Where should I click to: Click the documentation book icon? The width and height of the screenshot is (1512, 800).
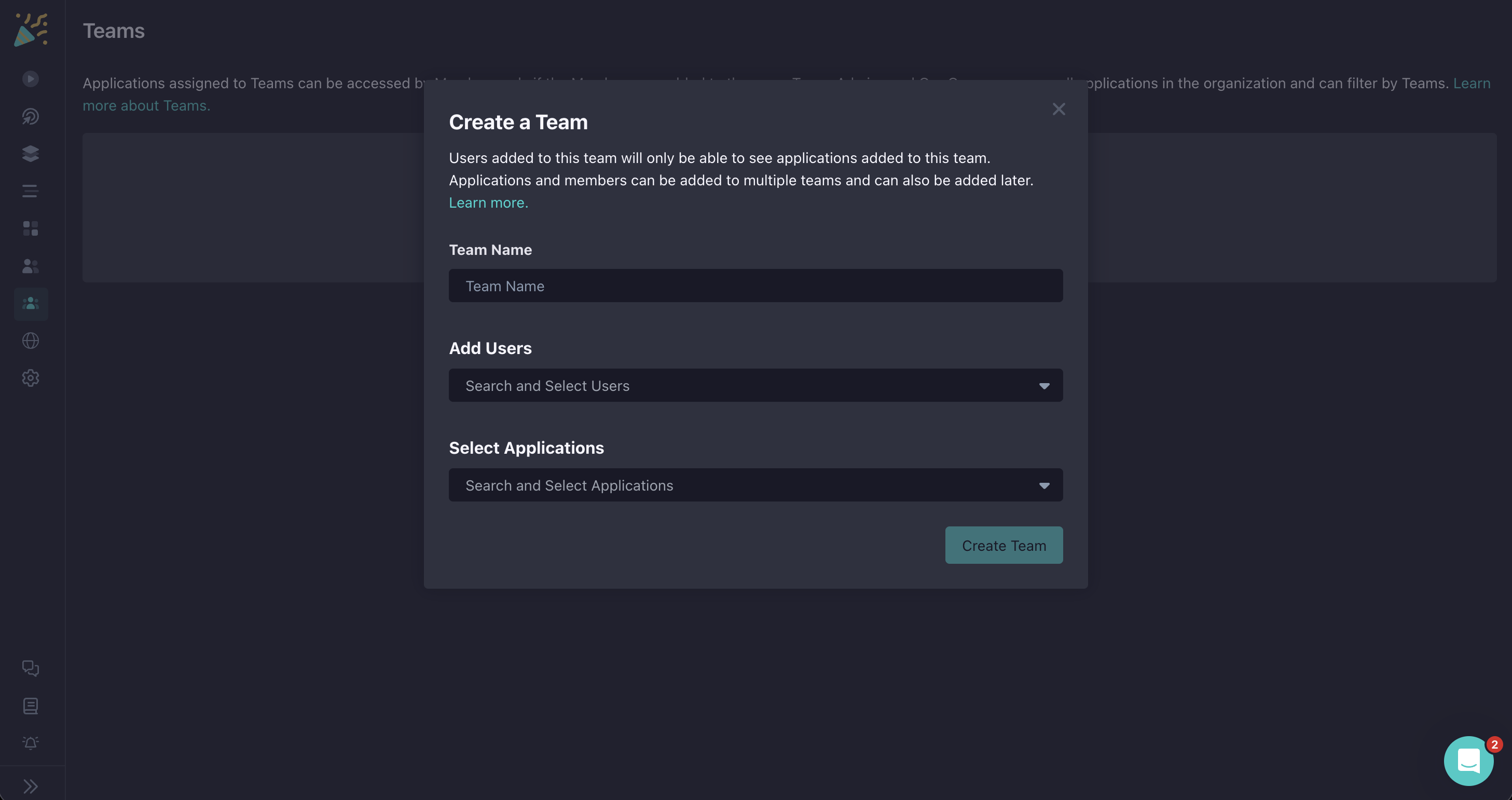(x=30, y=706)
